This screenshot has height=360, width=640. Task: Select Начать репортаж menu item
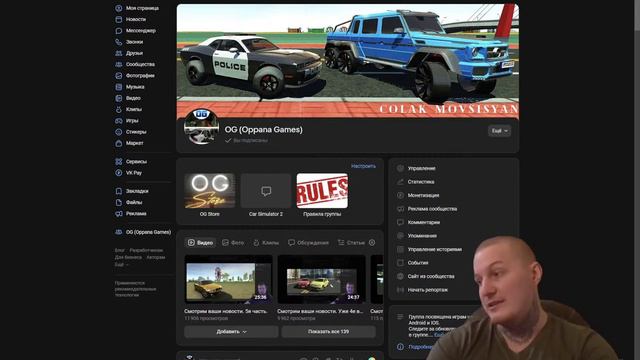click(427, 290)
